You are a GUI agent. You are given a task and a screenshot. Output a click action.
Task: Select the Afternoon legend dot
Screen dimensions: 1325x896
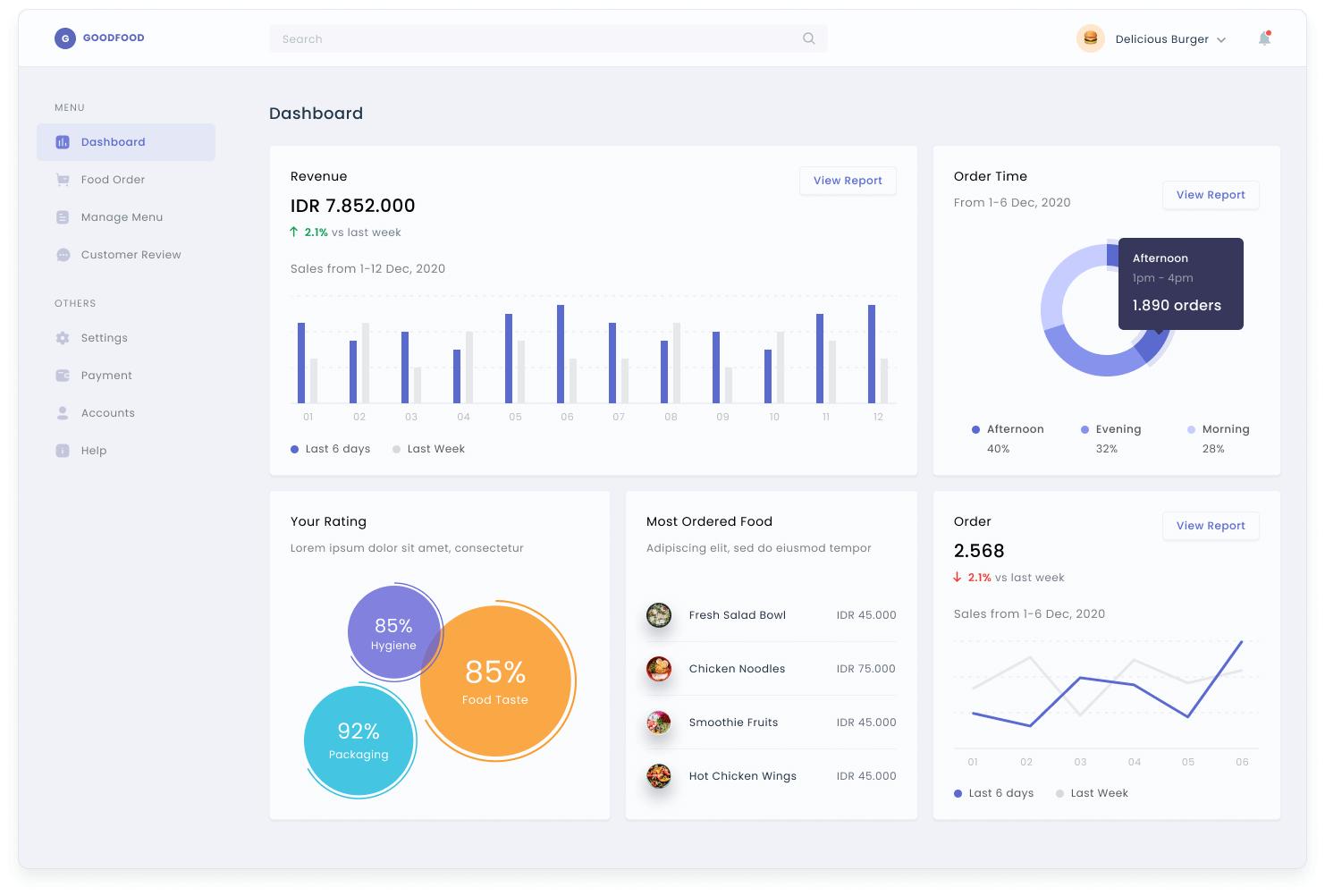click(976, 429)
